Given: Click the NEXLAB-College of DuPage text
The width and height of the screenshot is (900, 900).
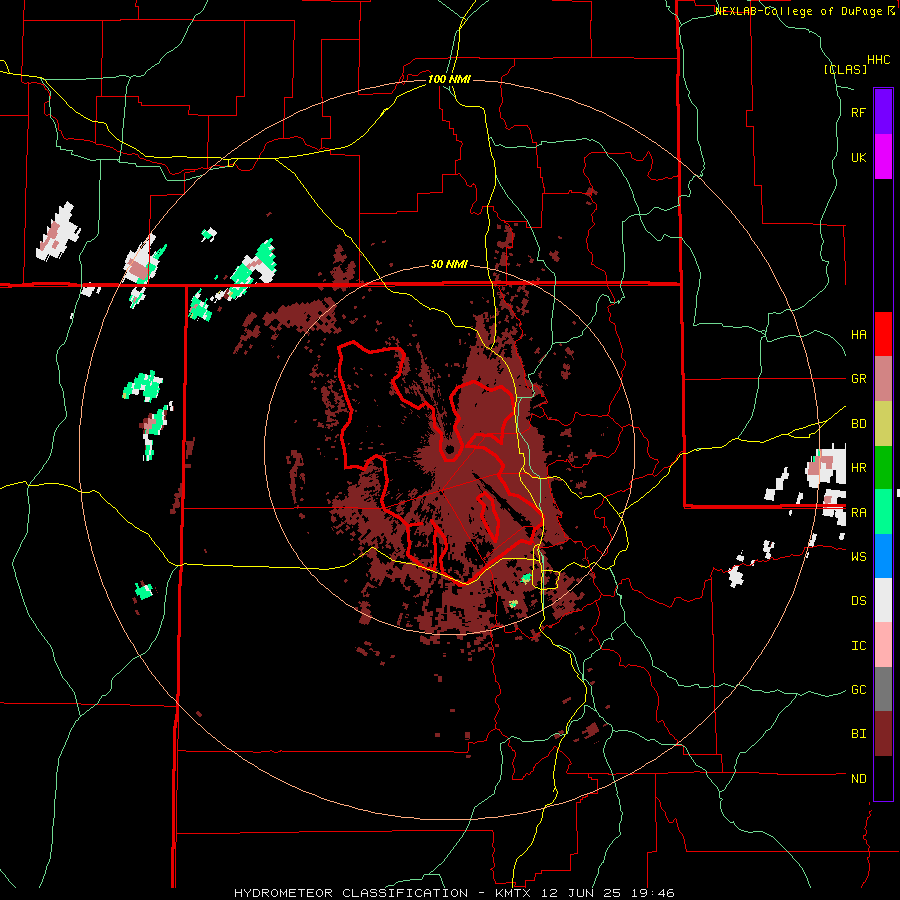Looking at the screenshot, I should 798,11.
